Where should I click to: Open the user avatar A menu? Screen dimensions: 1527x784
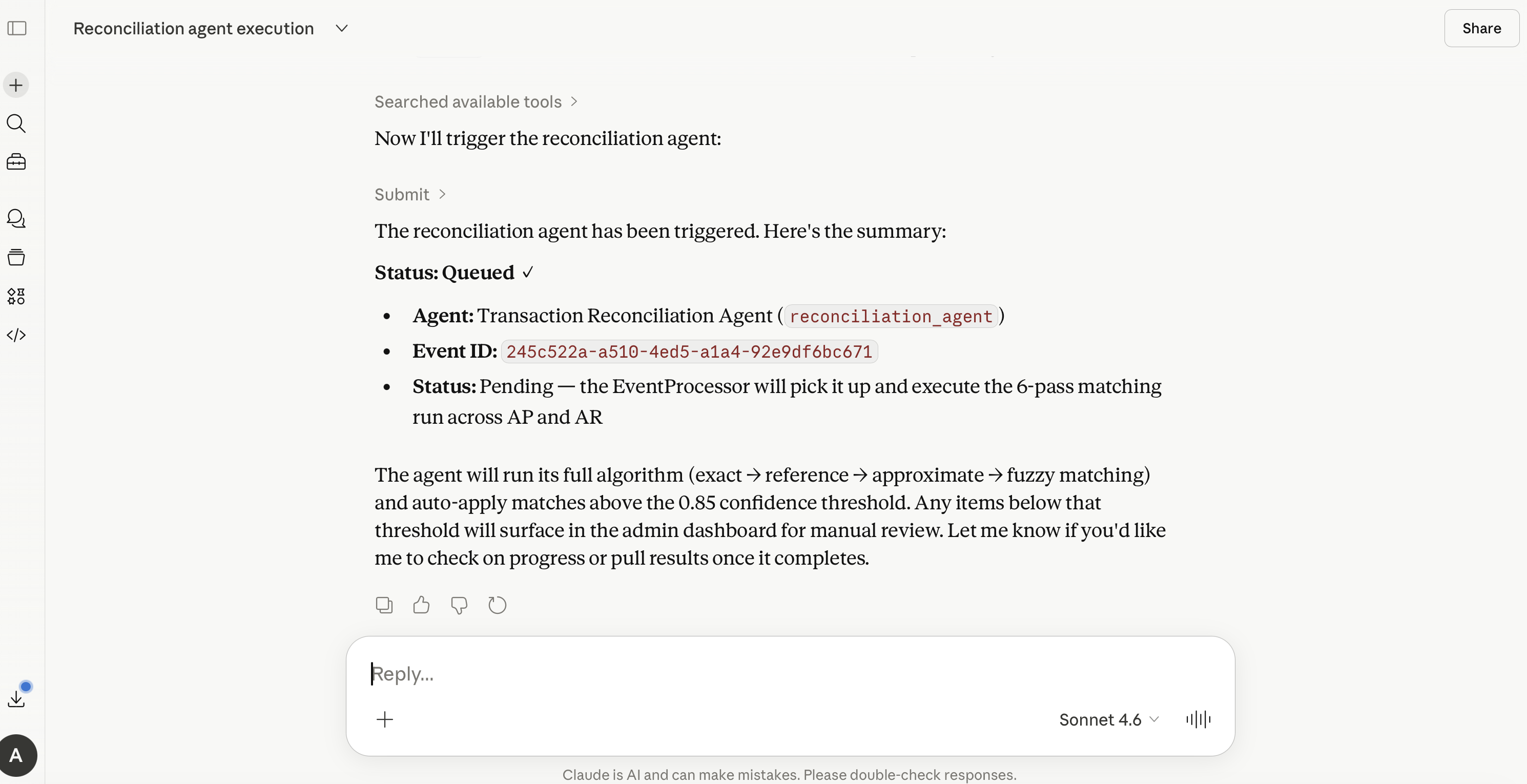tap(16, 755)
